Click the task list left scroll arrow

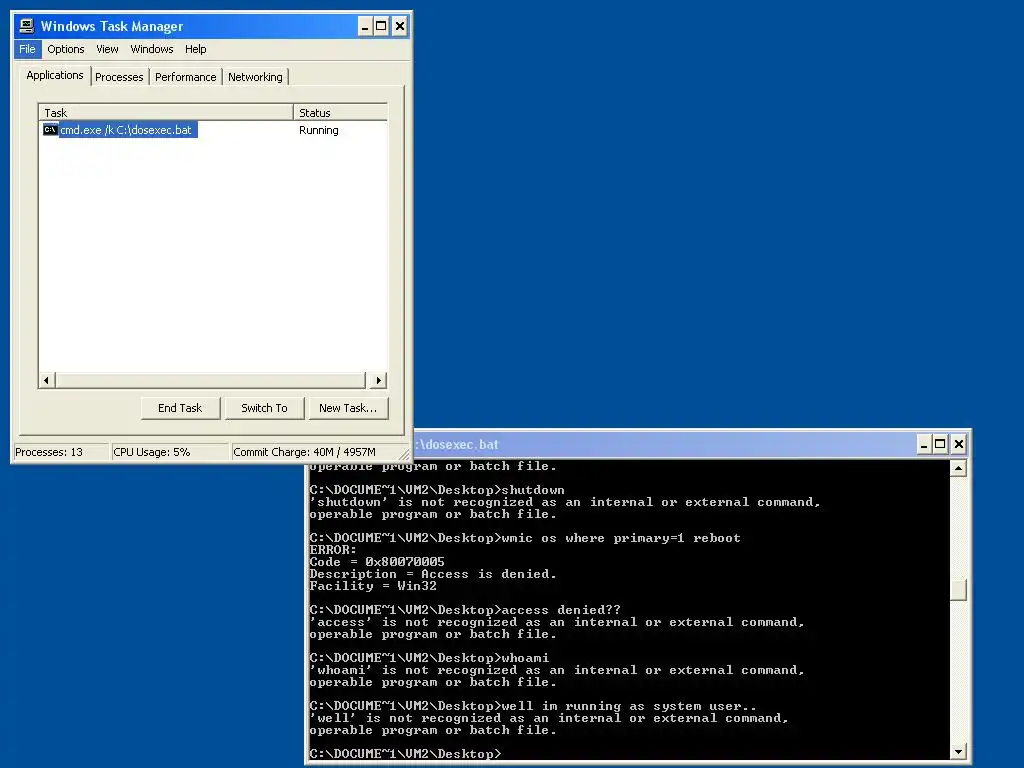46,380
